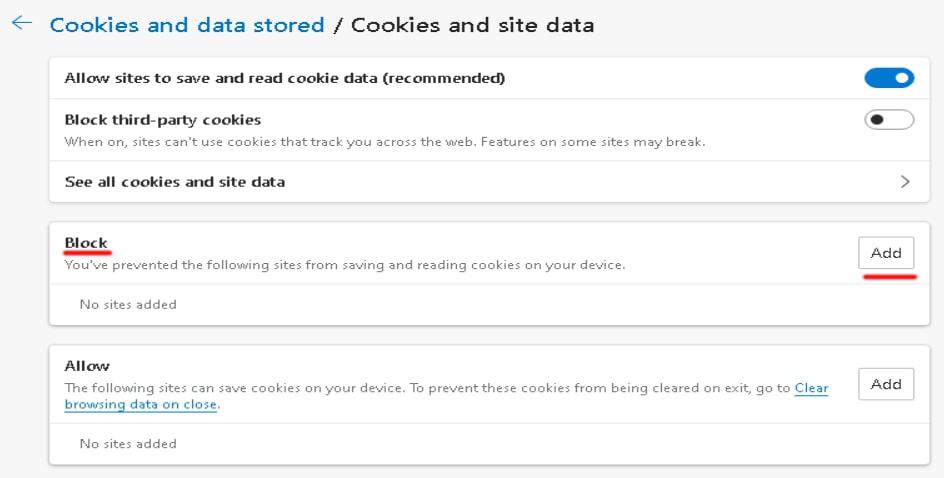Click the Cookies and site data page title
The image size is (944, 478).
[473, 25]
